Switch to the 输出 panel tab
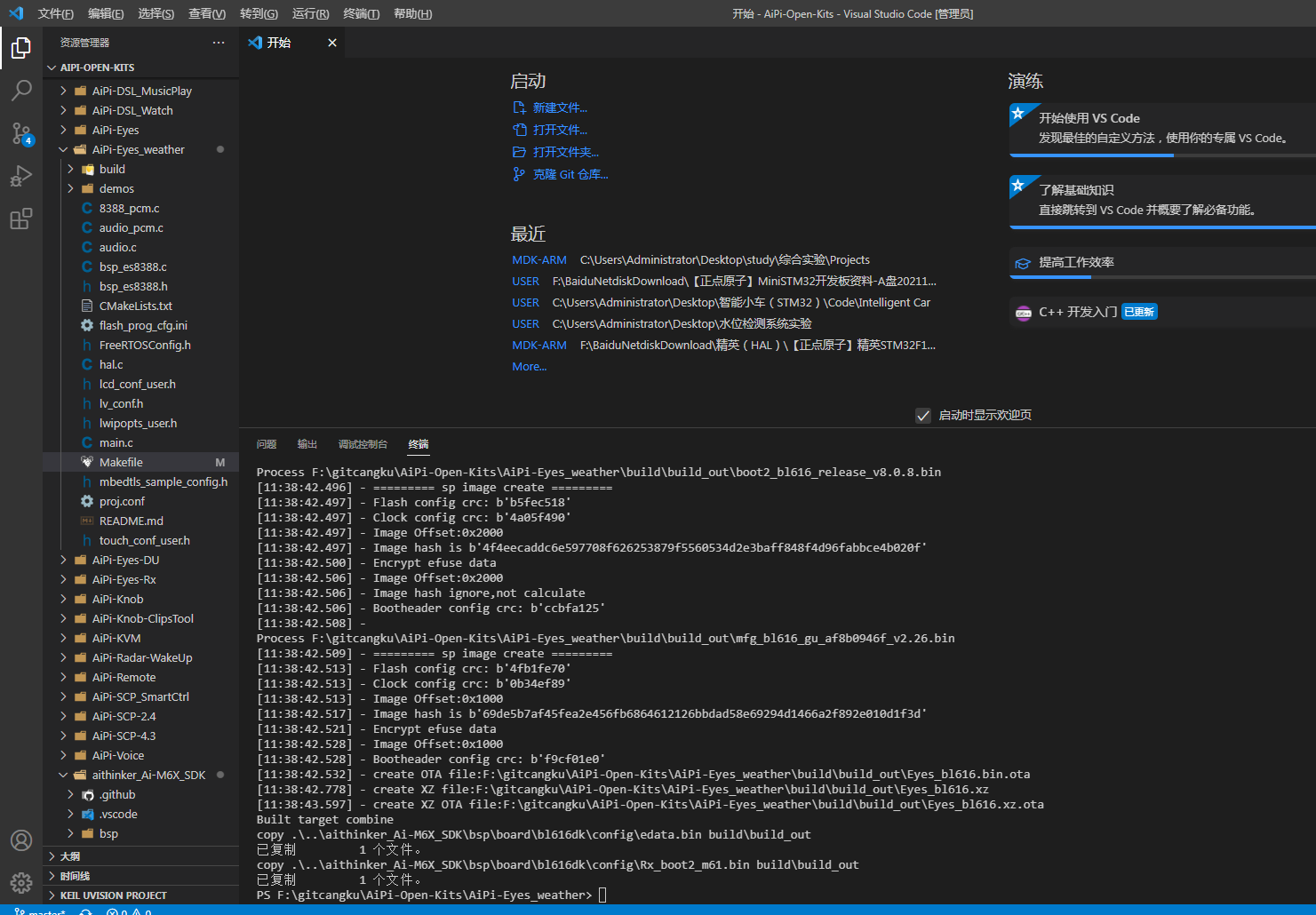 (307, 444)
